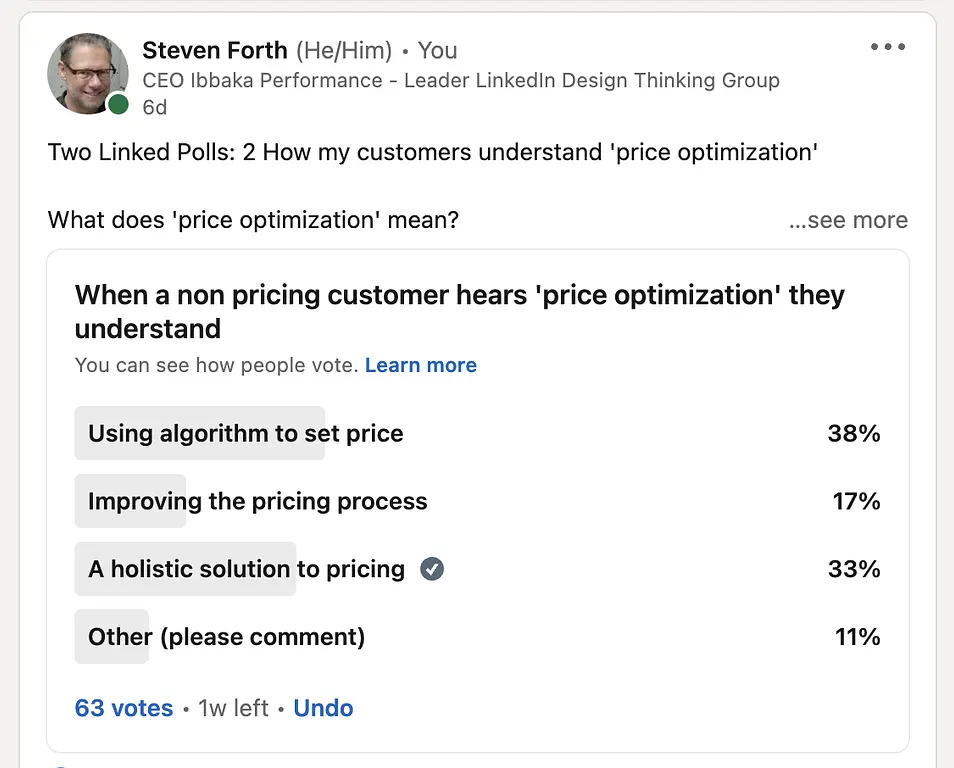Image resolution: width=954 pixels, height=768 pixels.
Task: Open the Learn more link
Action: [x=420, y=365]
